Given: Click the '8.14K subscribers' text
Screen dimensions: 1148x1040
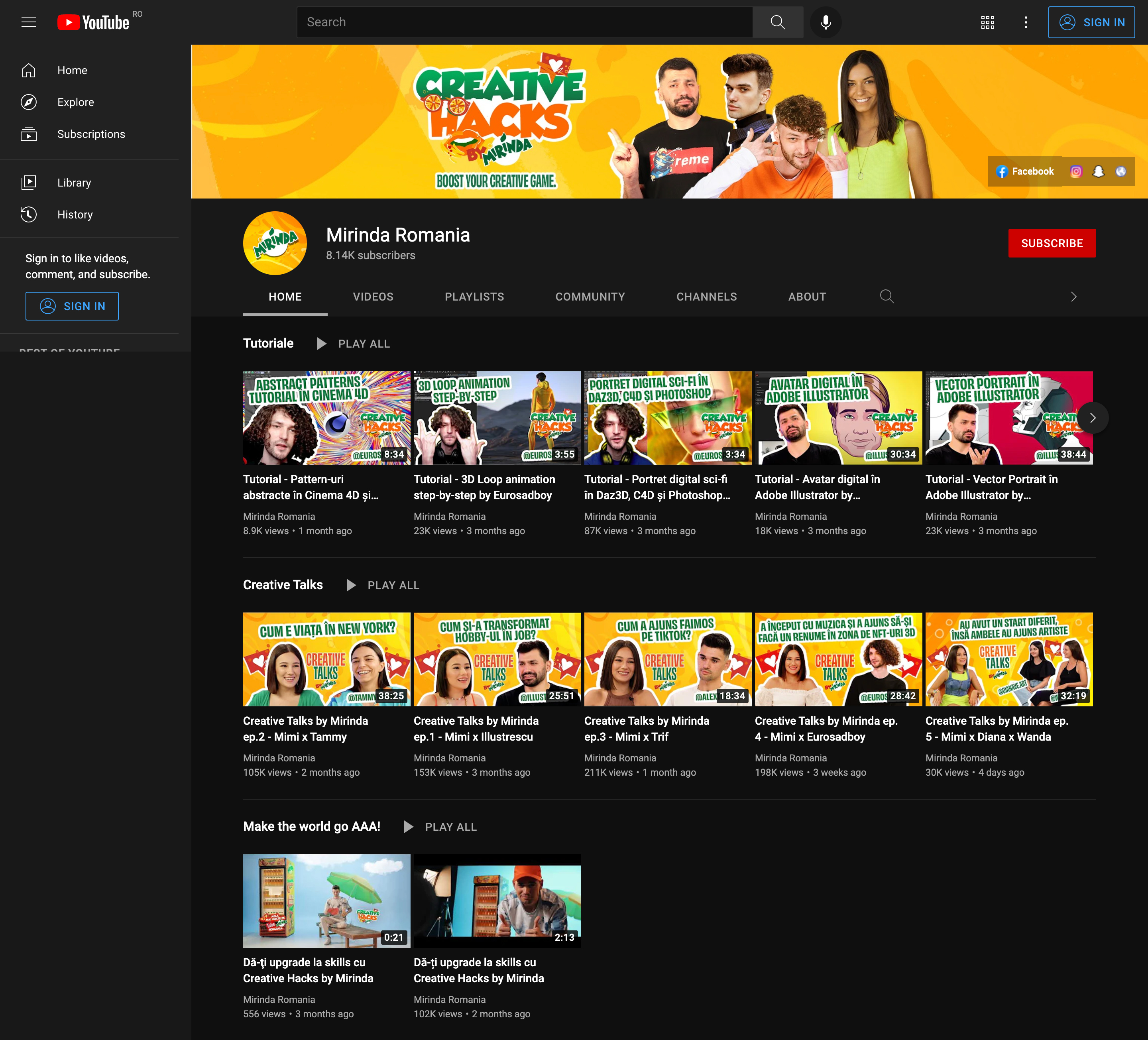Looking at the screenshot, I should click(x=371, y=255).
